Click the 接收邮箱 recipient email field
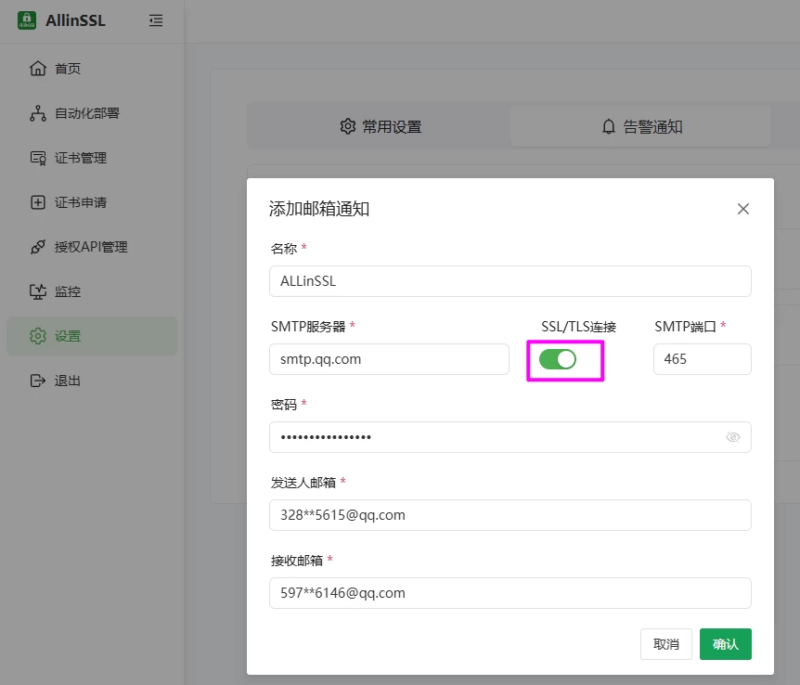The width and height of the screenshot is (800, 685). pos(510,593)
